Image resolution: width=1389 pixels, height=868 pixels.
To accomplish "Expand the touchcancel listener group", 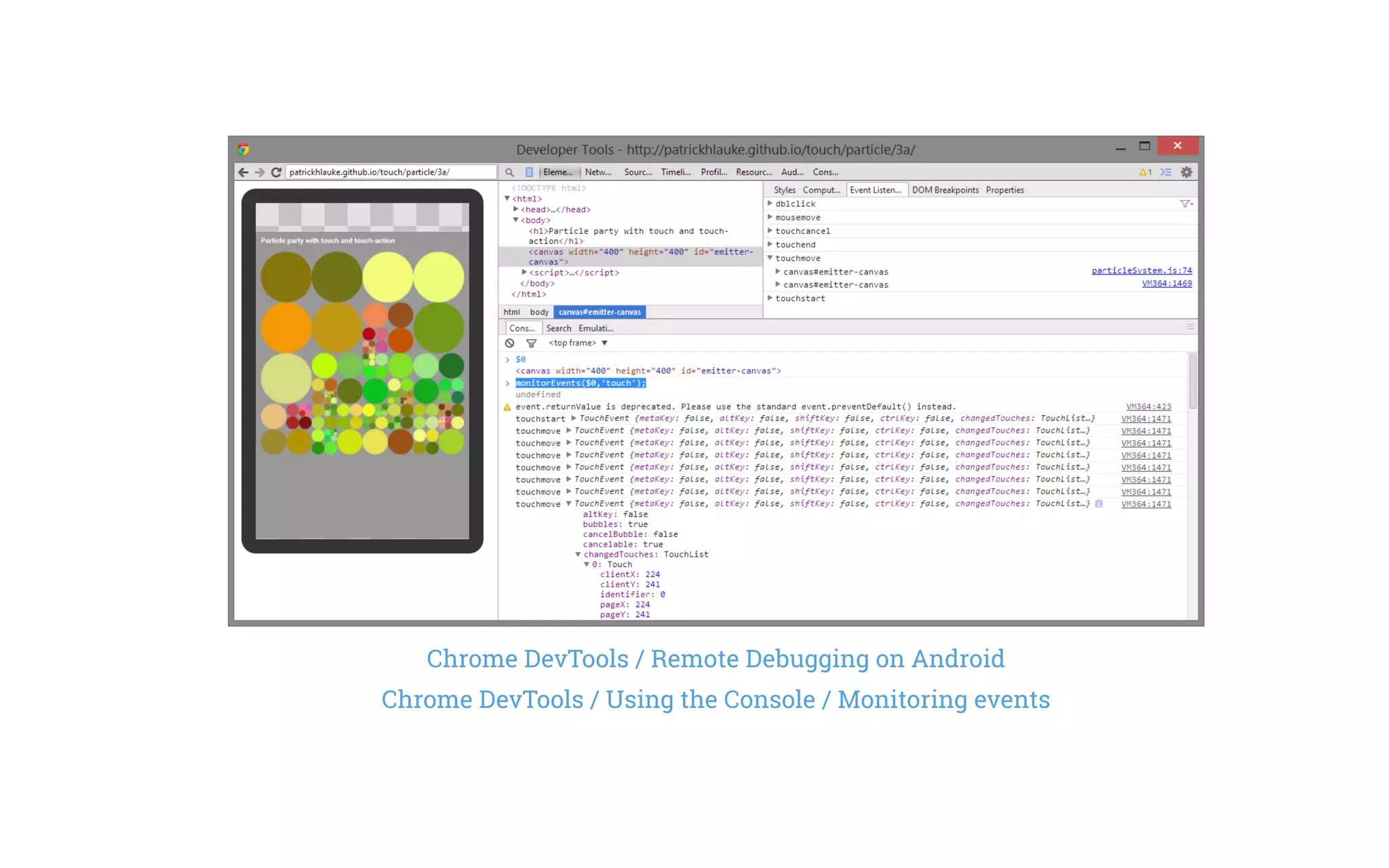I will click(770, 231).
